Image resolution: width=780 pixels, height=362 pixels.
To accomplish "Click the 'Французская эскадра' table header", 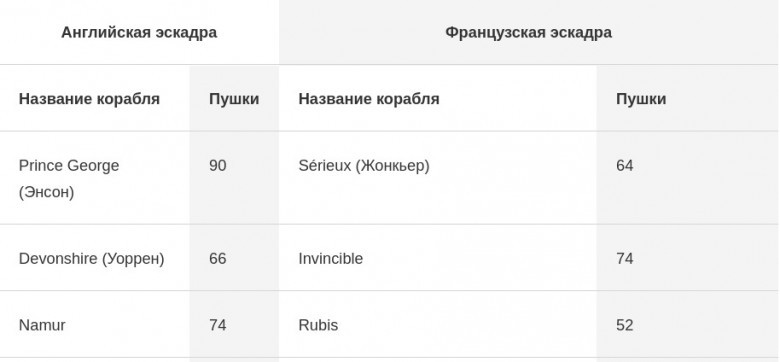I will click(529, 32).
